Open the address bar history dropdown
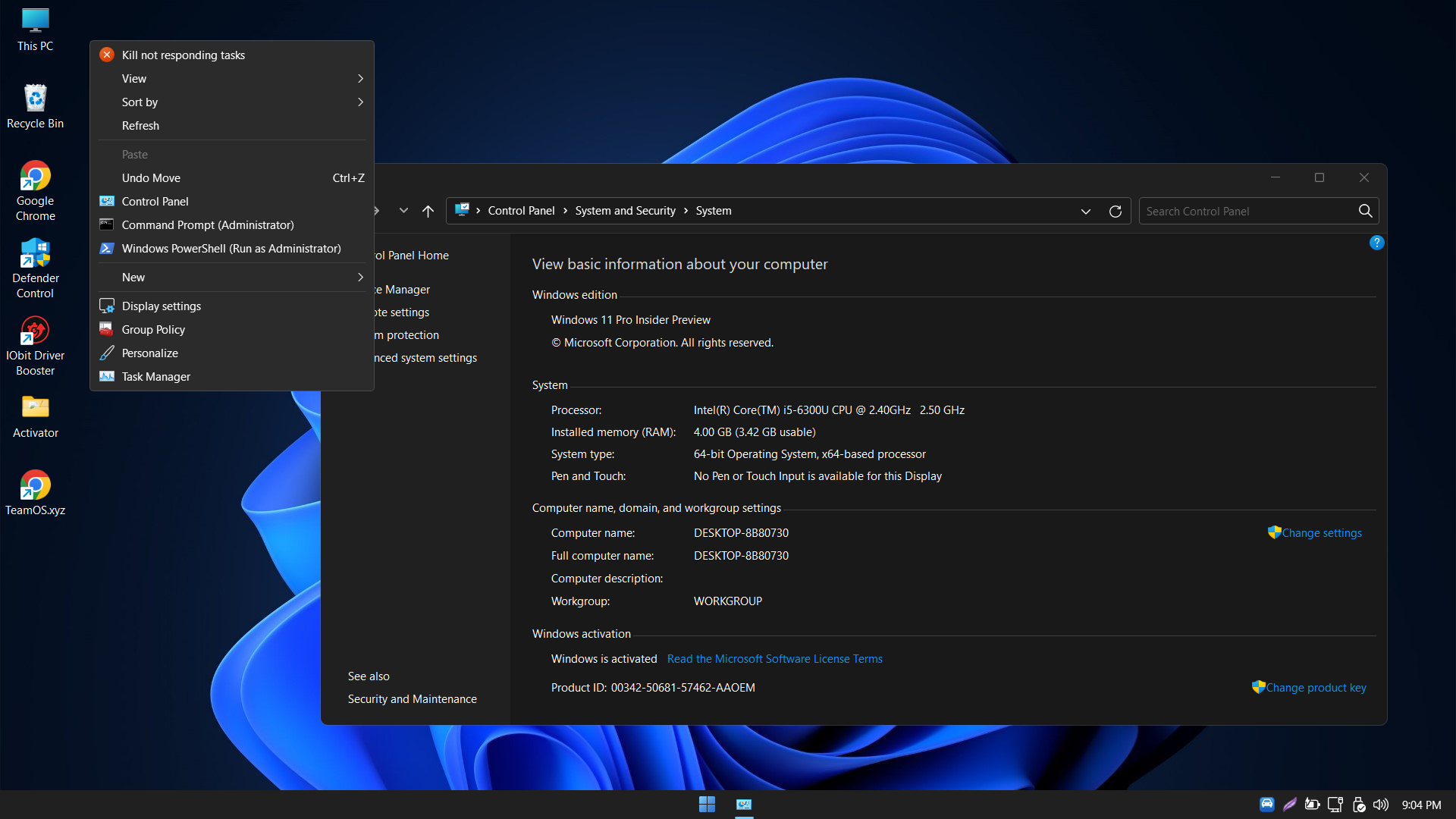The height and width of the screenshot is (819, 1456). (1085, 212)
